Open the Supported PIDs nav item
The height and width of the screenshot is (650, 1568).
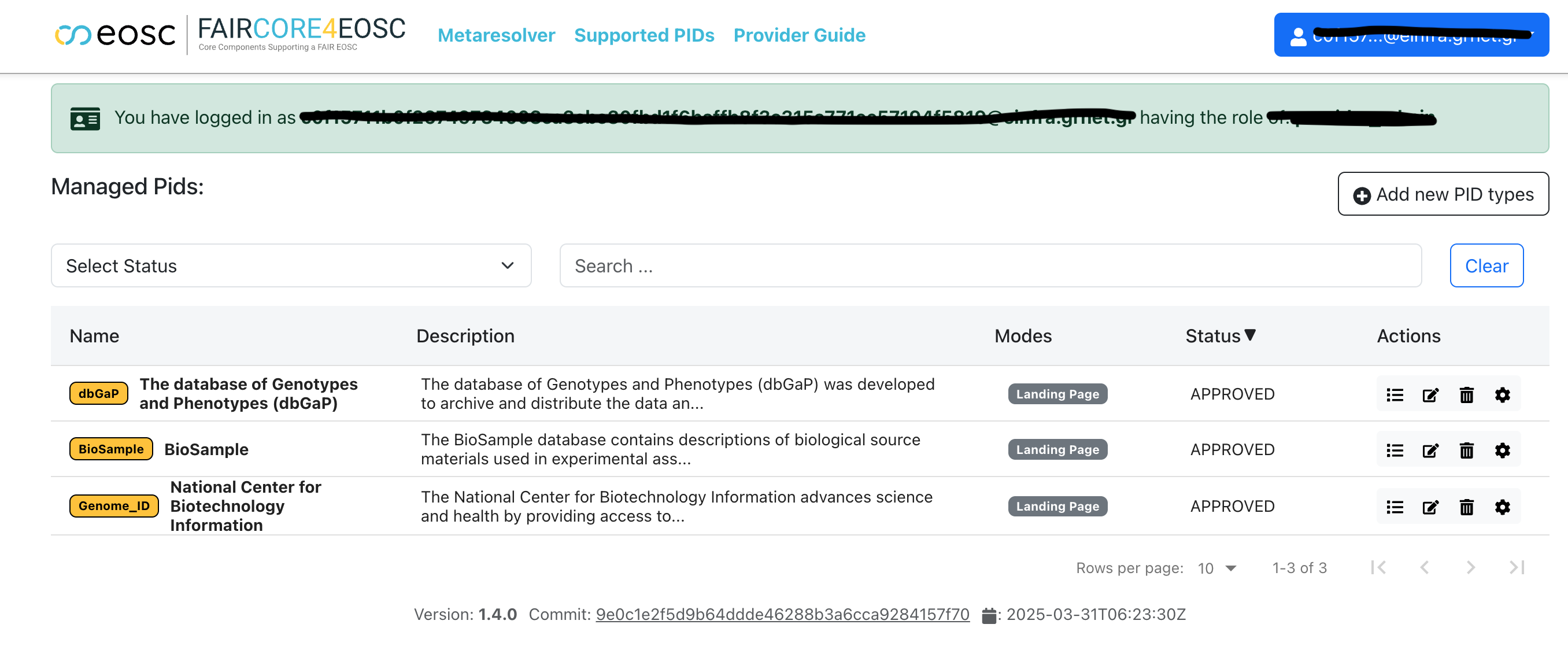pos(644,35)
